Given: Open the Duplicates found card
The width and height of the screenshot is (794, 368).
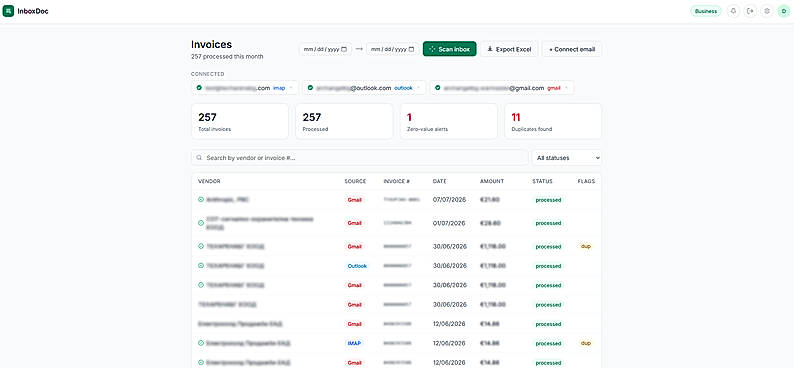Looking at the screenshot, I should (x=553, y=121).
